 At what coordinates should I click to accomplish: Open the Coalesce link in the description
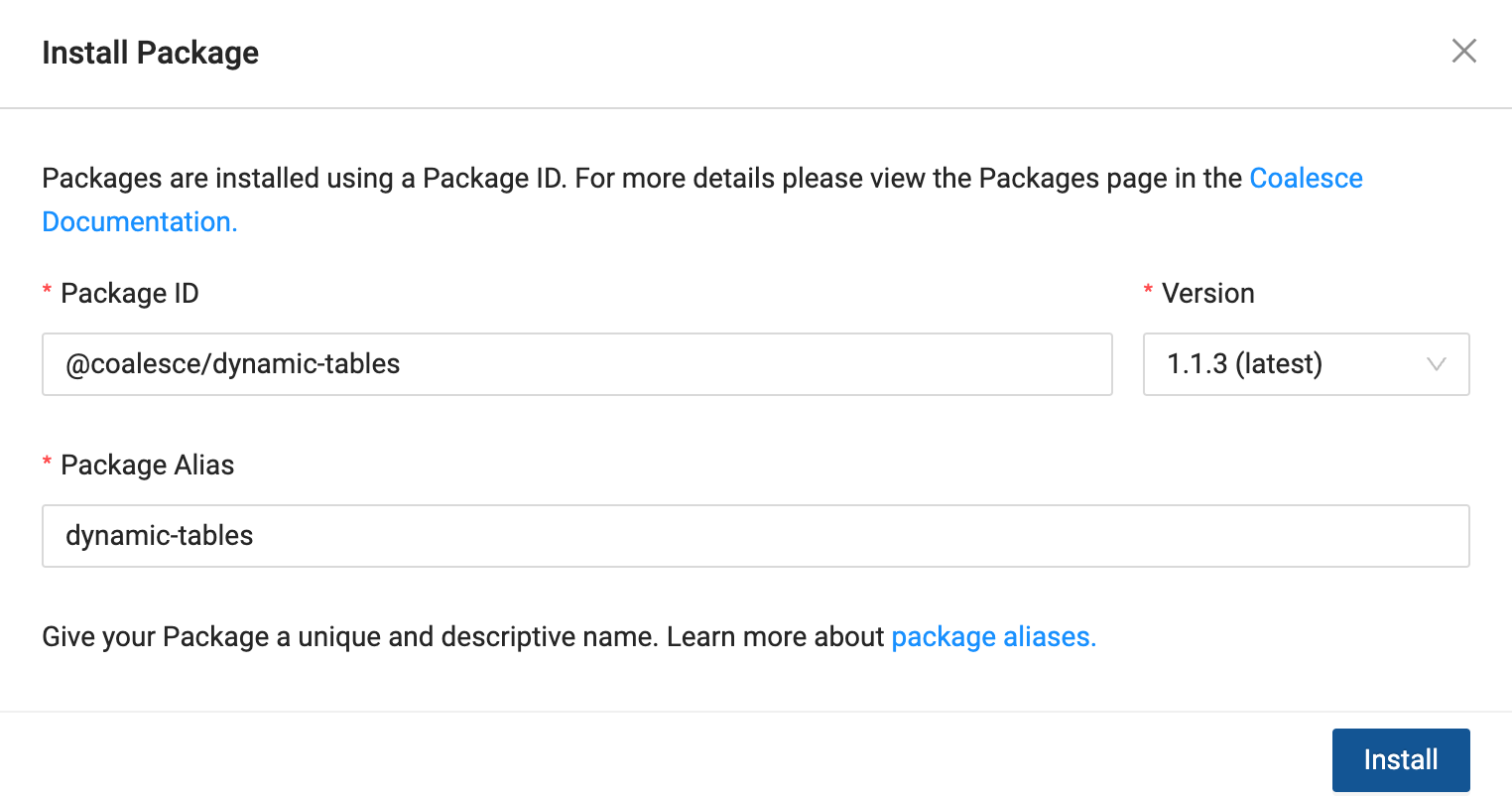coord(1306,179)
